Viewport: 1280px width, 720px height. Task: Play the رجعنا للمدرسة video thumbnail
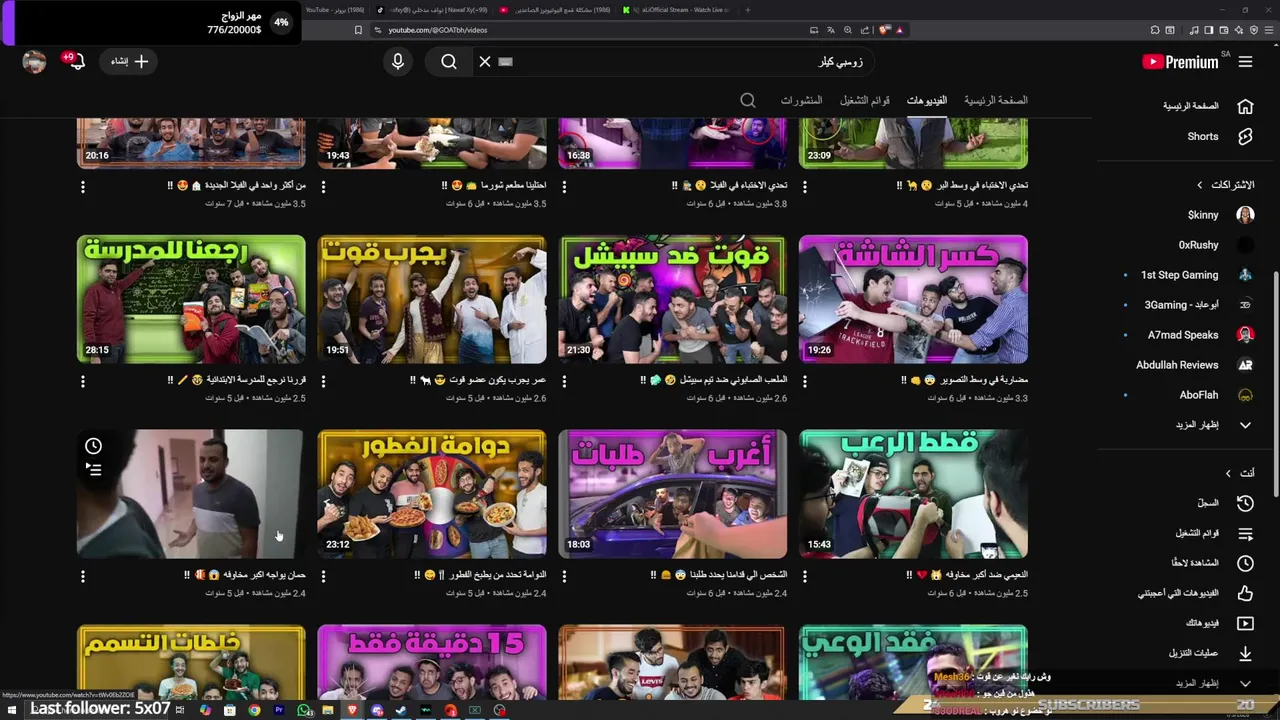coord(191,299)
